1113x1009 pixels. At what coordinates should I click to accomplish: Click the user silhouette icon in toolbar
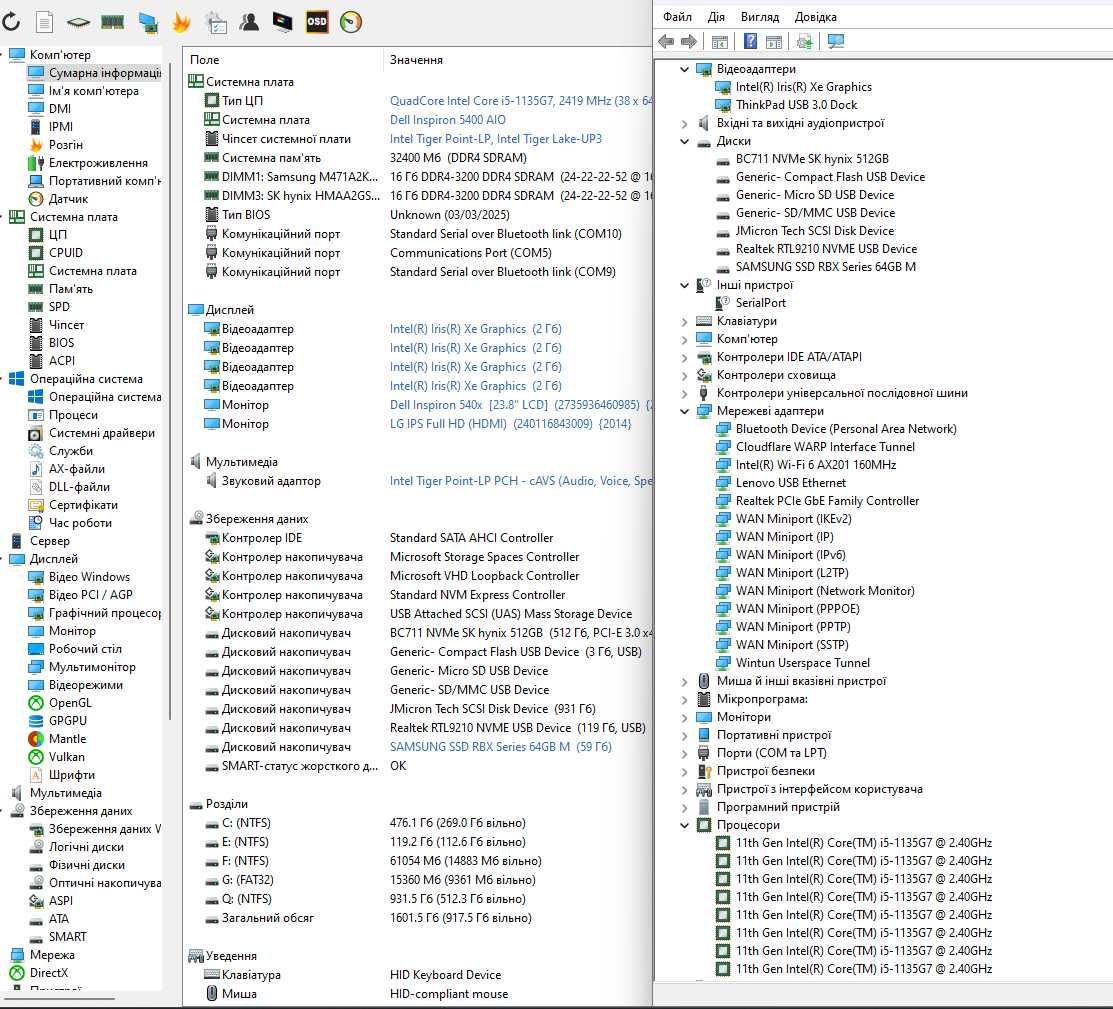tap(248, 22)
